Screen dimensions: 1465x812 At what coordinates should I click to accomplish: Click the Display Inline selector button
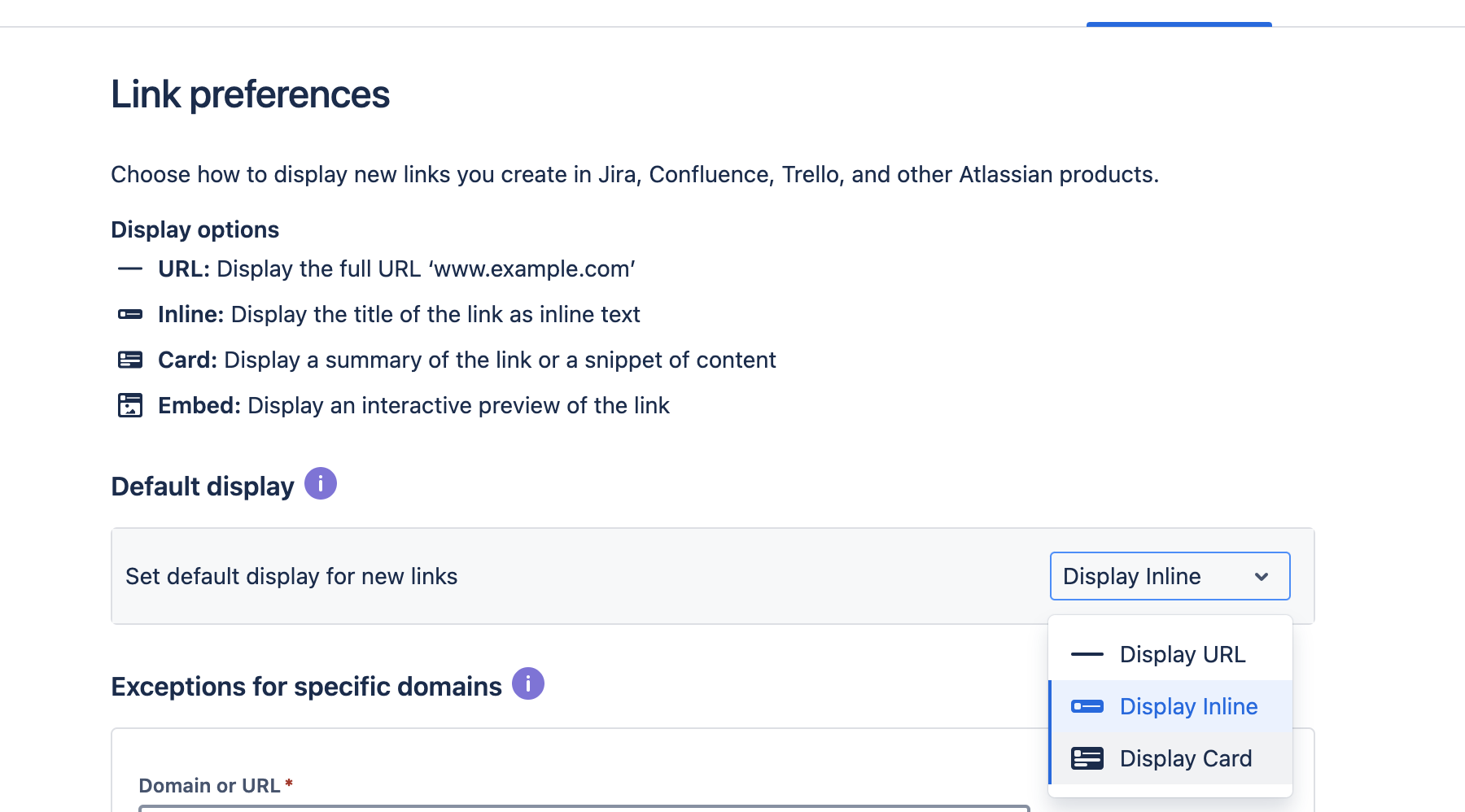tap(1170, 576)
